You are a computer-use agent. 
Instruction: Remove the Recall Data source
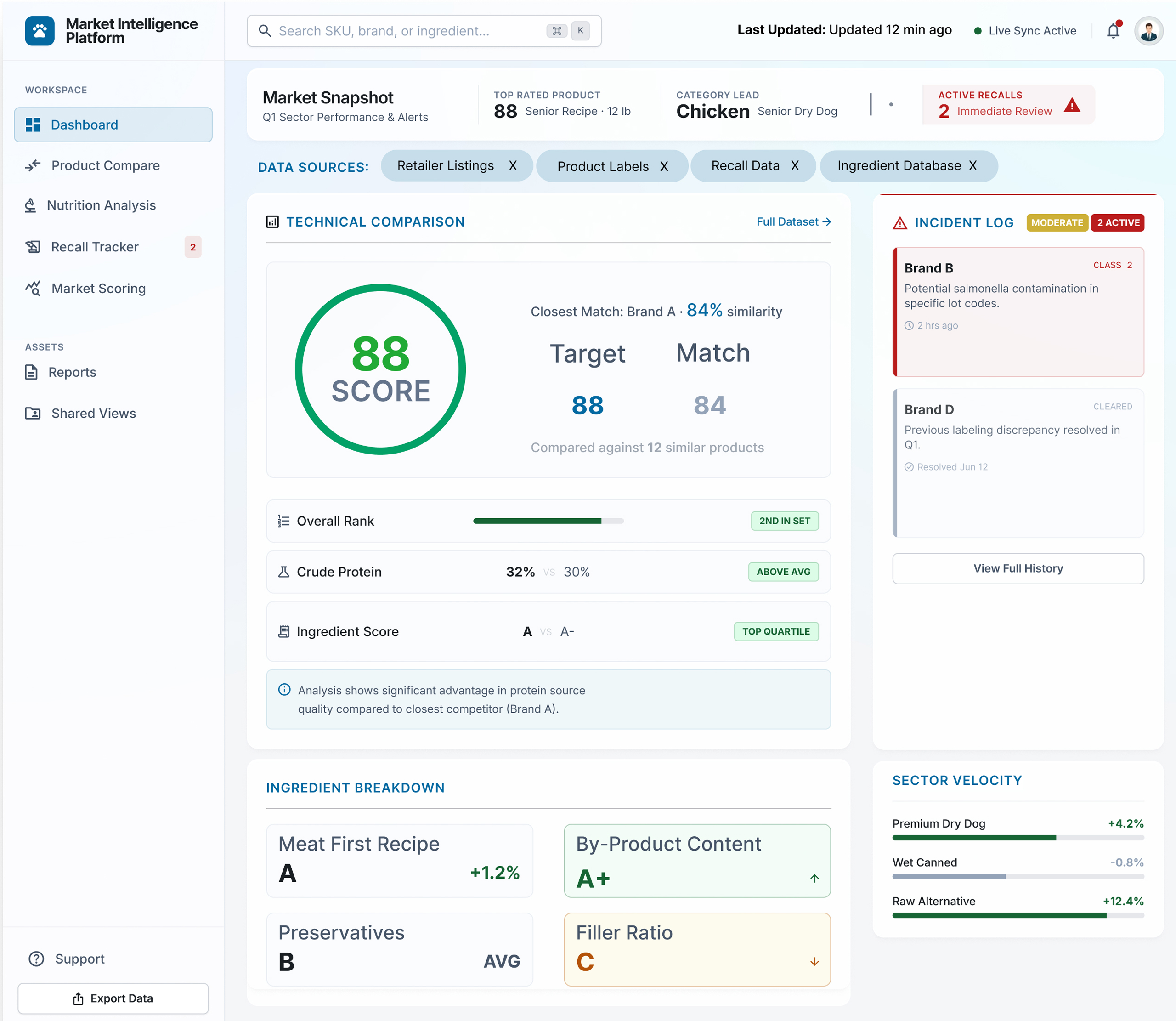(795, 165)
